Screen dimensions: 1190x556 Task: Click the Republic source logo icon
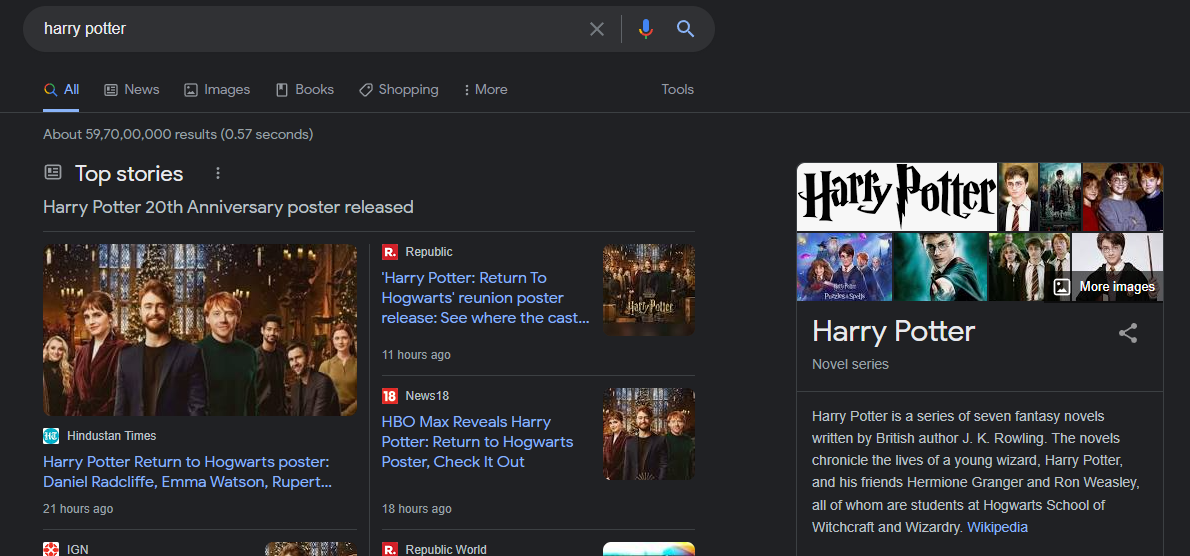[390, 252]
